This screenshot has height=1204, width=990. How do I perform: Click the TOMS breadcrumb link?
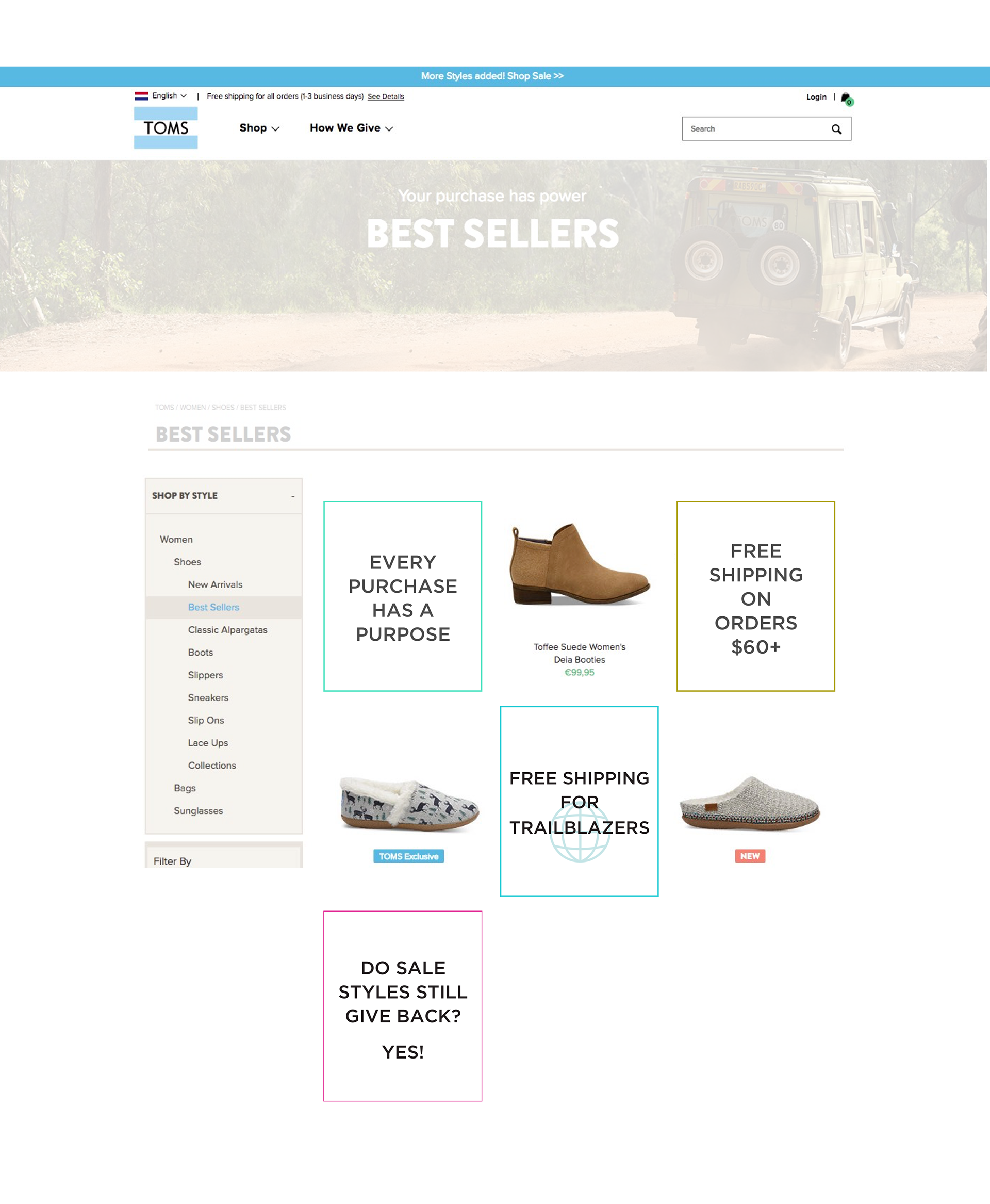pyautogui.click(x=164, y=408)
